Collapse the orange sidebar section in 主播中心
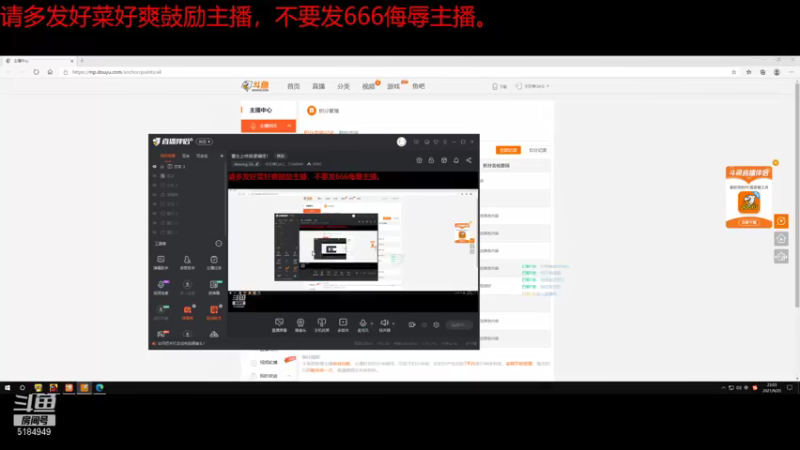 [x=289, y=126]
